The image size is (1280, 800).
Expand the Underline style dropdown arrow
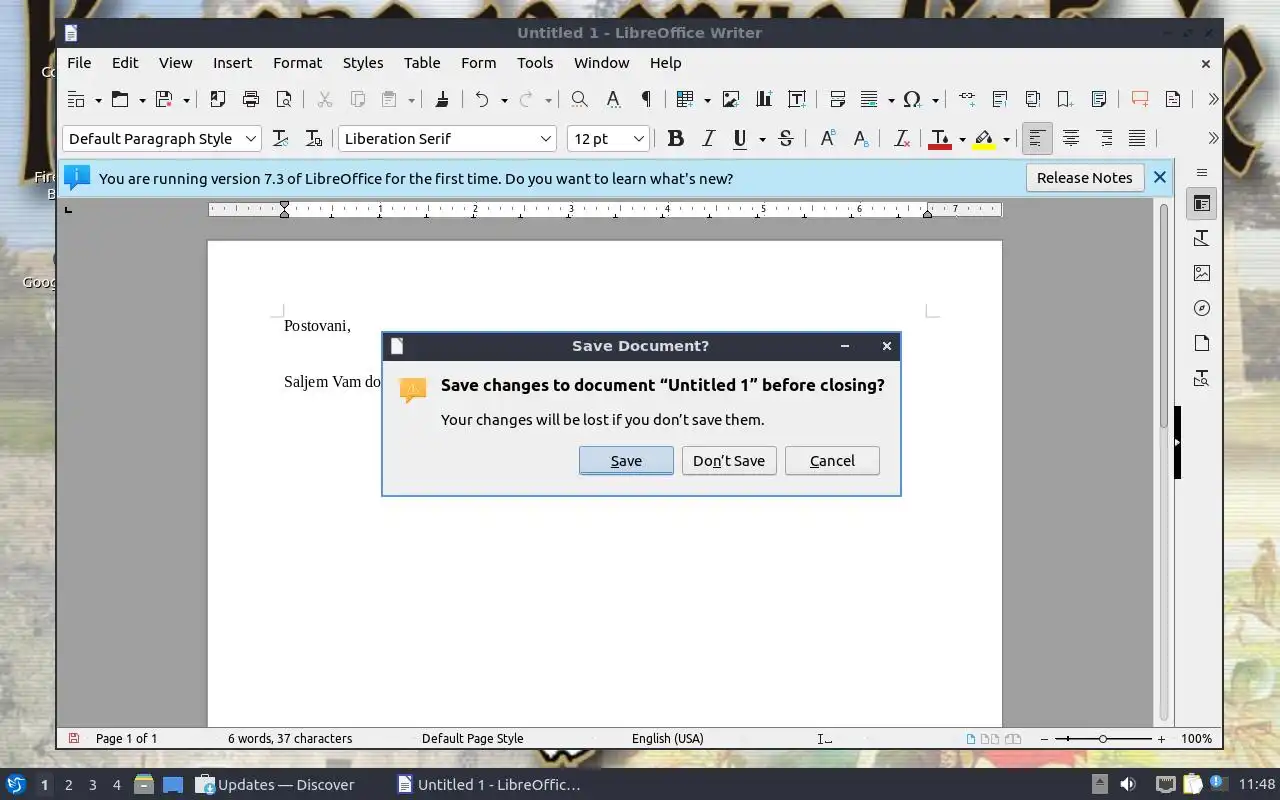coord(762,140)
